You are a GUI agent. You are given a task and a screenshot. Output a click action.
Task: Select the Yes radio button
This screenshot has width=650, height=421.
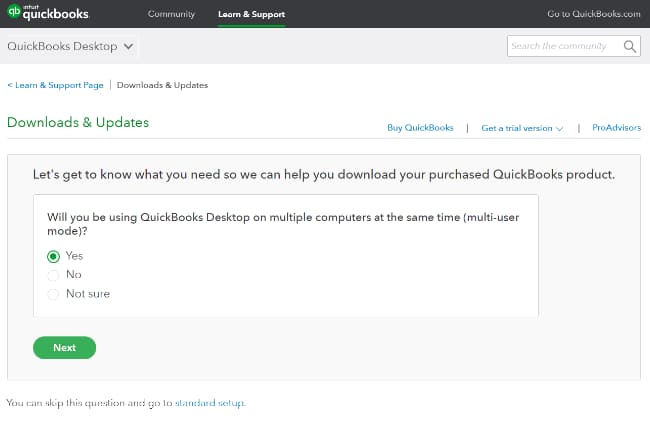(53, 256)
